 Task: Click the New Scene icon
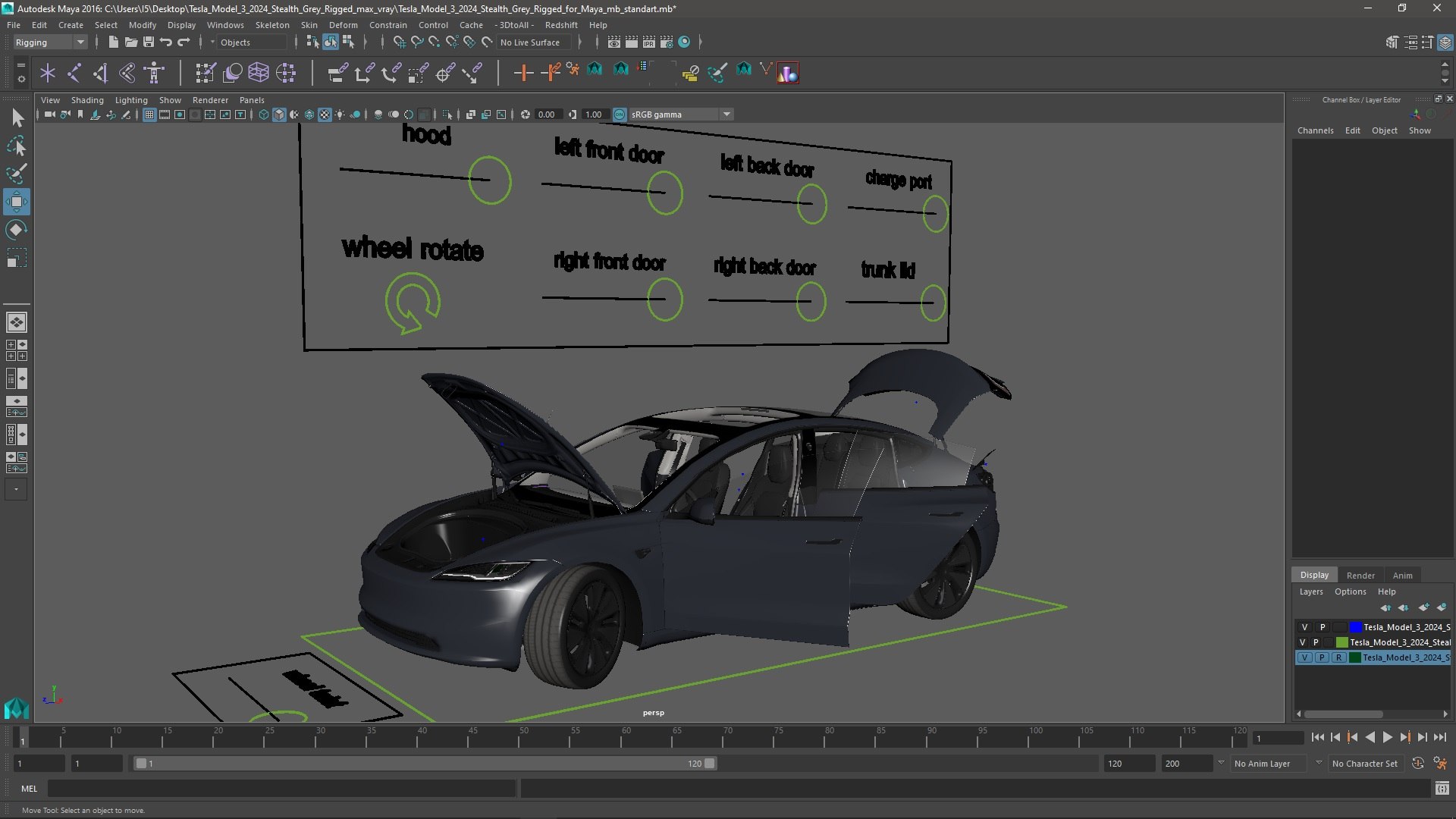pos(113,42)
